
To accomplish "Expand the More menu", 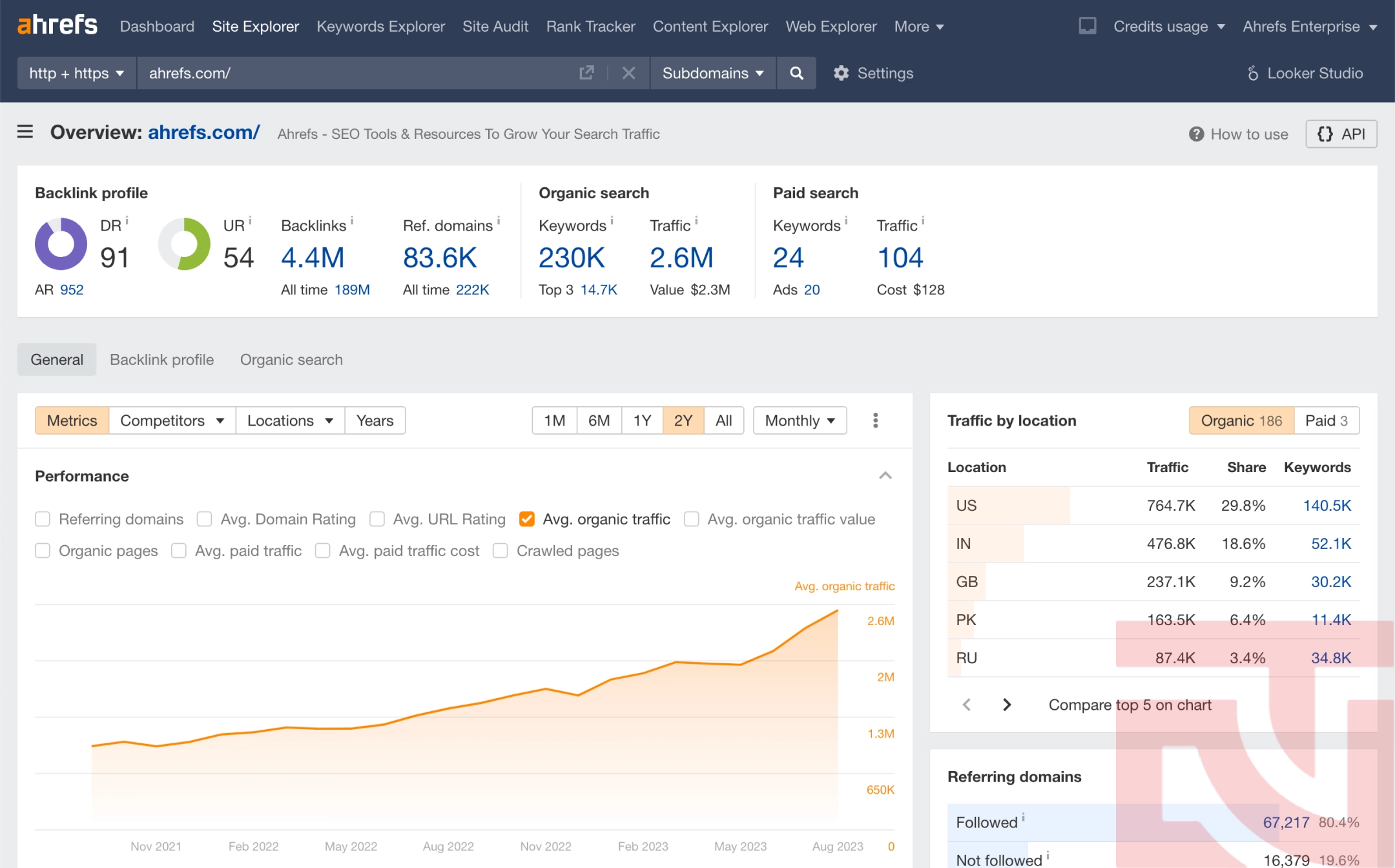I will coord(918,26).
